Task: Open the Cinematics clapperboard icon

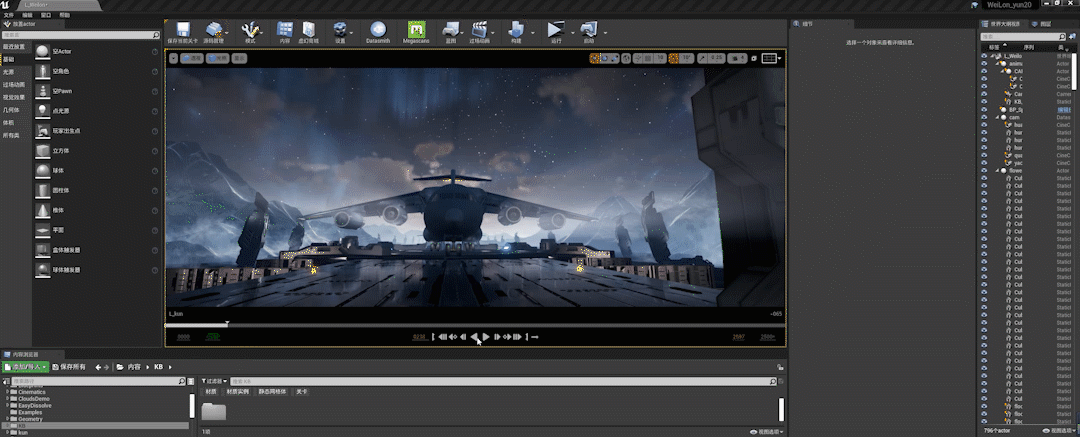Action: 479,30
